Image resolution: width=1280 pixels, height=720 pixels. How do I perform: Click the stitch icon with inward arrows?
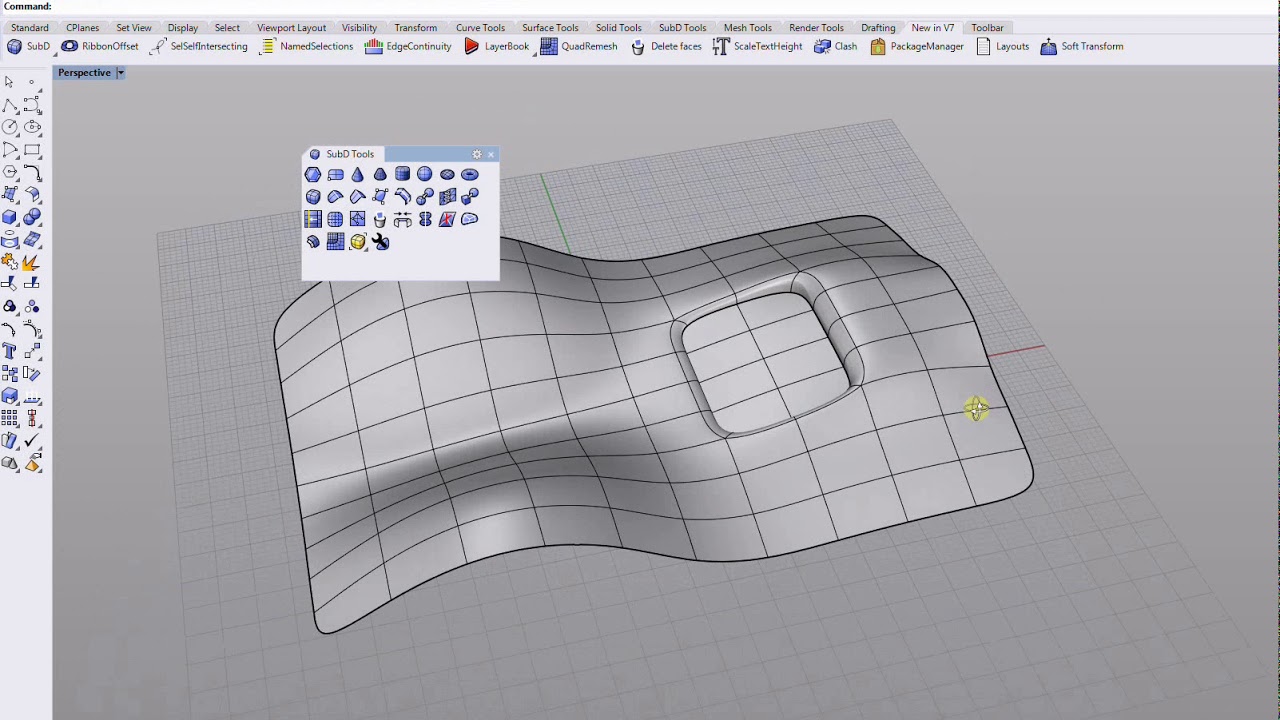[403, 219]
